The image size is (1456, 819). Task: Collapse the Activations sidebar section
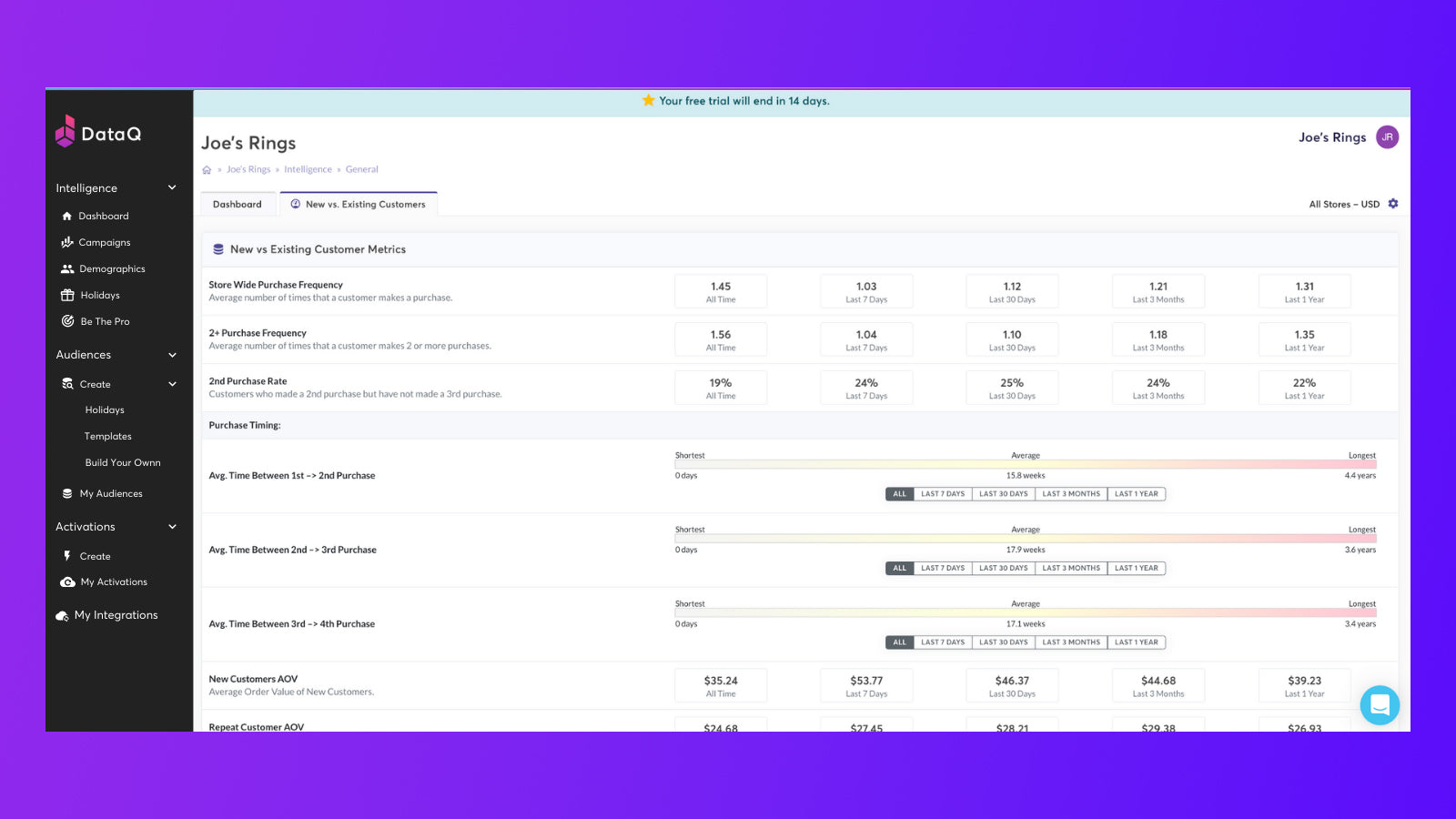tap(172, 527)
